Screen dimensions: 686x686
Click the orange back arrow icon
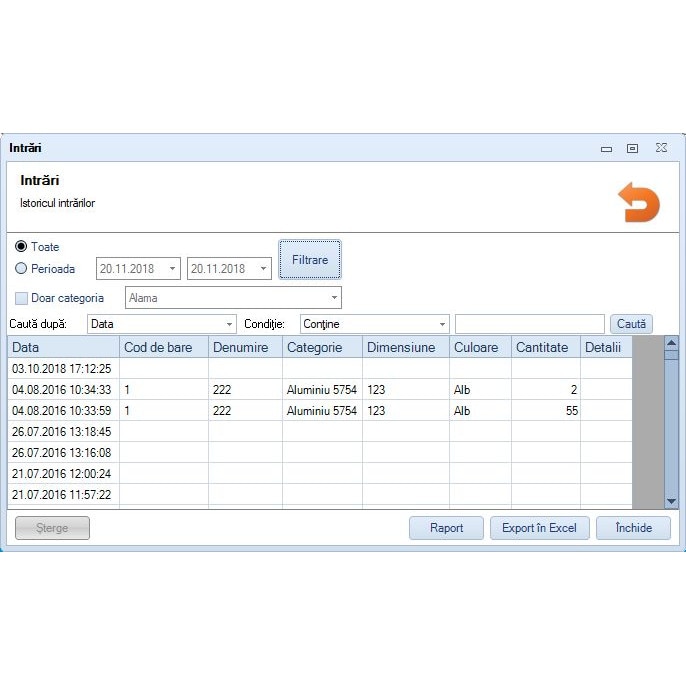click(x=638, y=202)
